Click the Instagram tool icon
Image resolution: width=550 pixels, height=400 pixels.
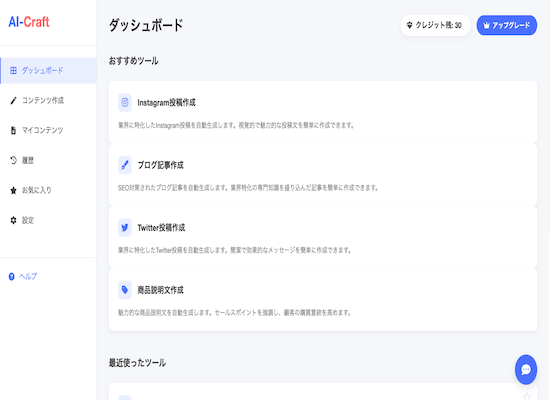(125, 102)
